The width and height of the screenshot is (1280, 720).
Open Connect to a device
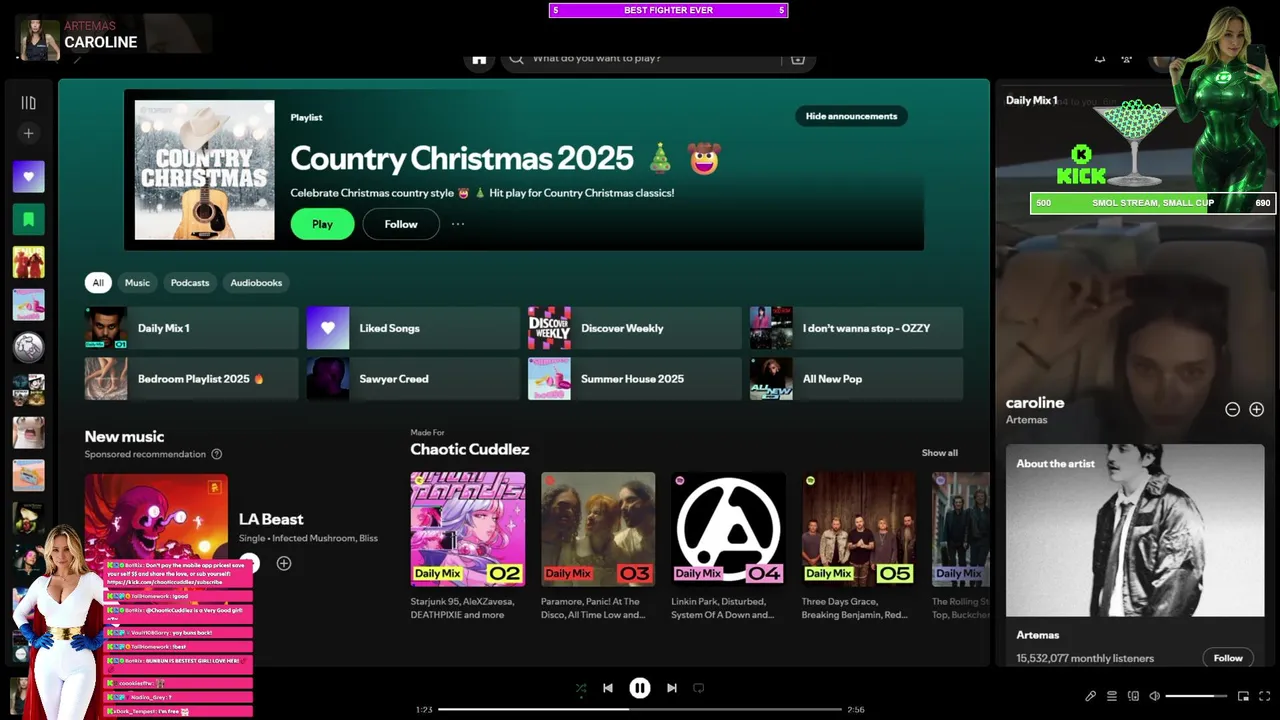[x=1133, y=696]
